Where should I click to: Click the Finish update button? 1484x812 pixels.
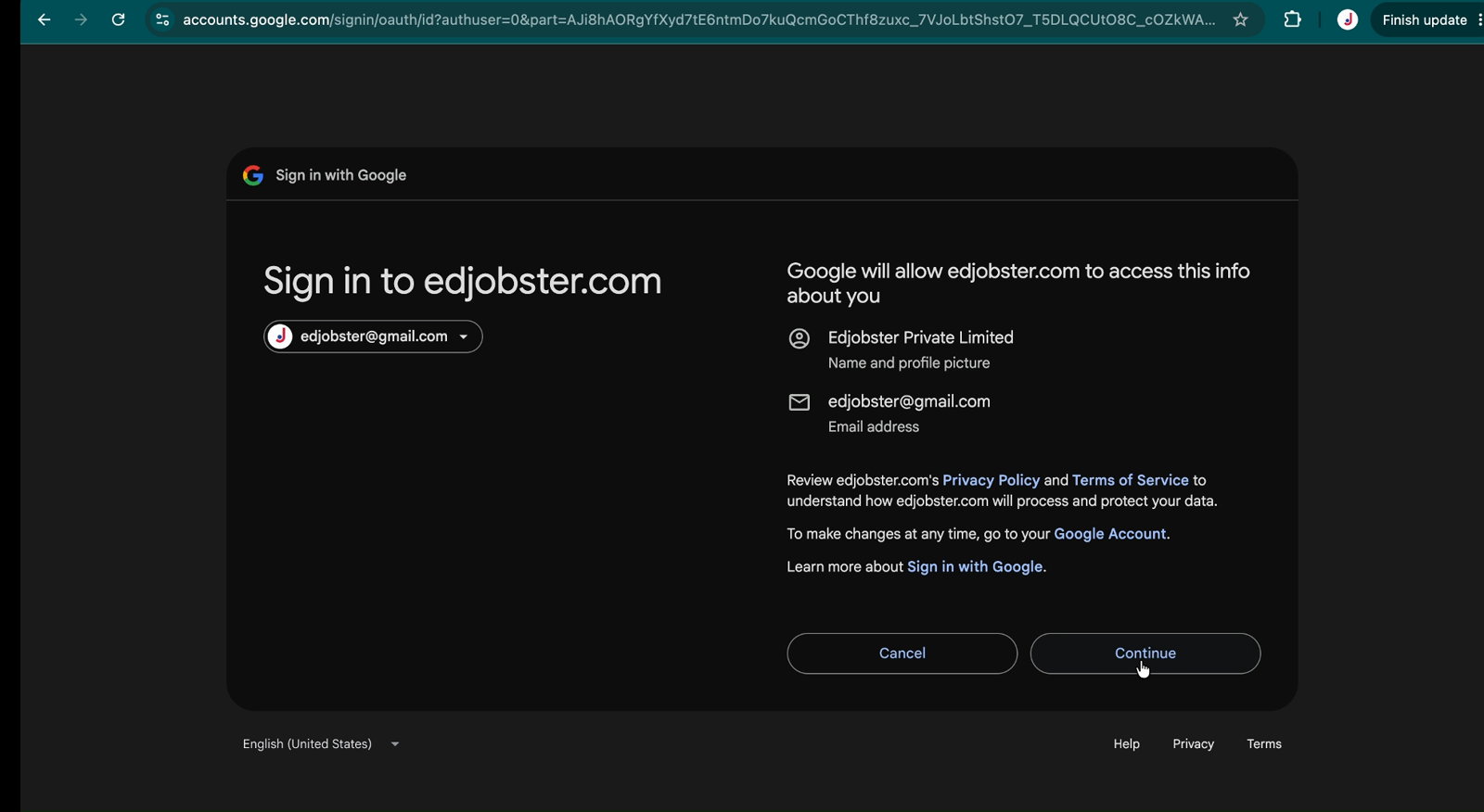1424,19
